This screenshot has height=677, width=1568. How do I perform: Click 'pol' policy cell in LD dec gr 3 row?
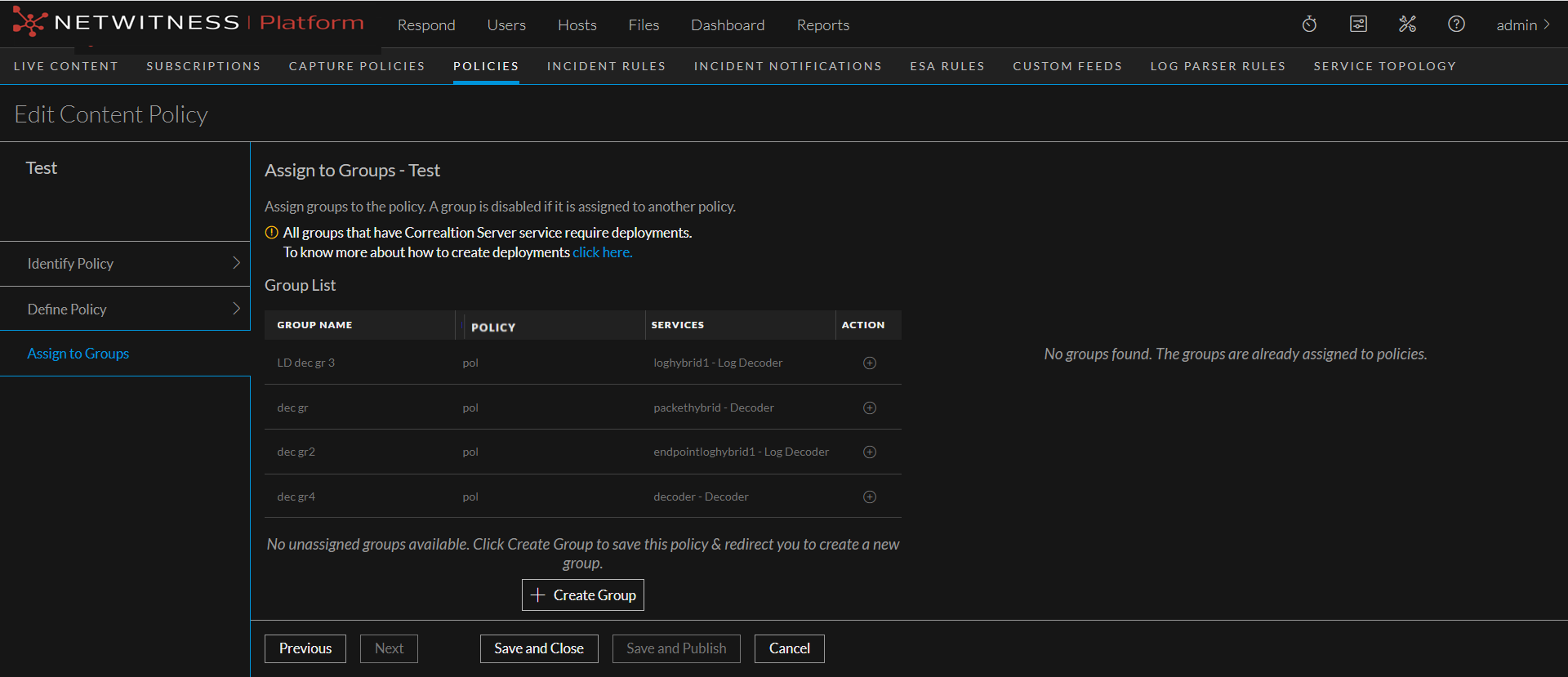(470, 363)
